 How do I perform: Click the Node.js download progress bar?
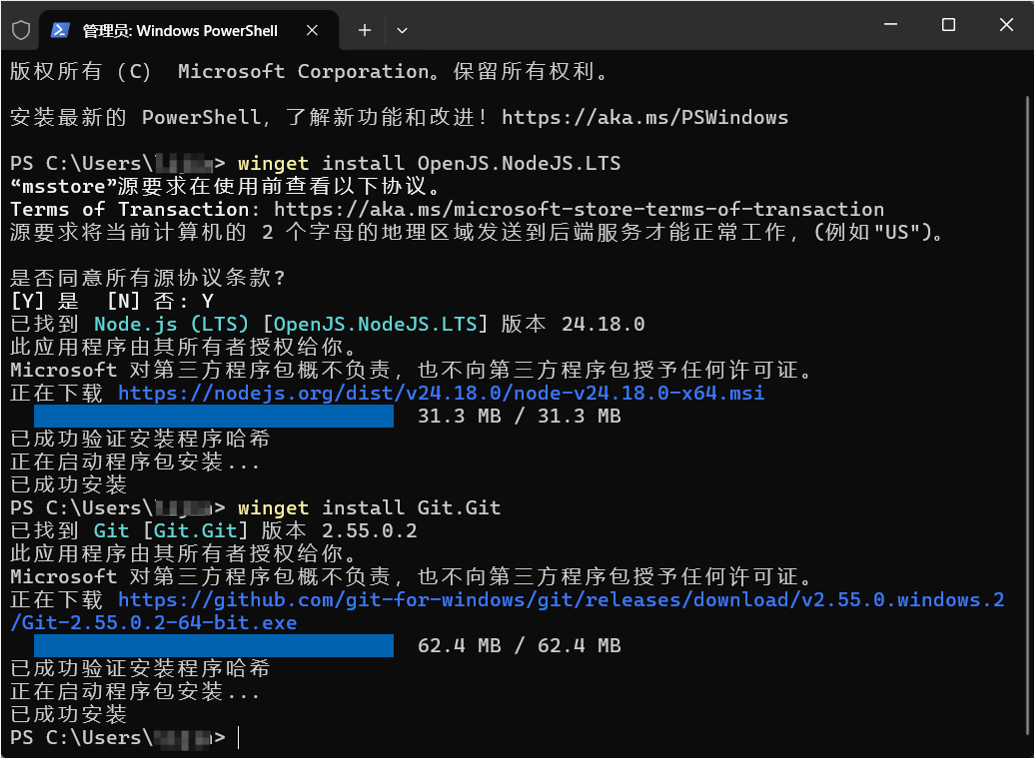click(x=214, y=416)
